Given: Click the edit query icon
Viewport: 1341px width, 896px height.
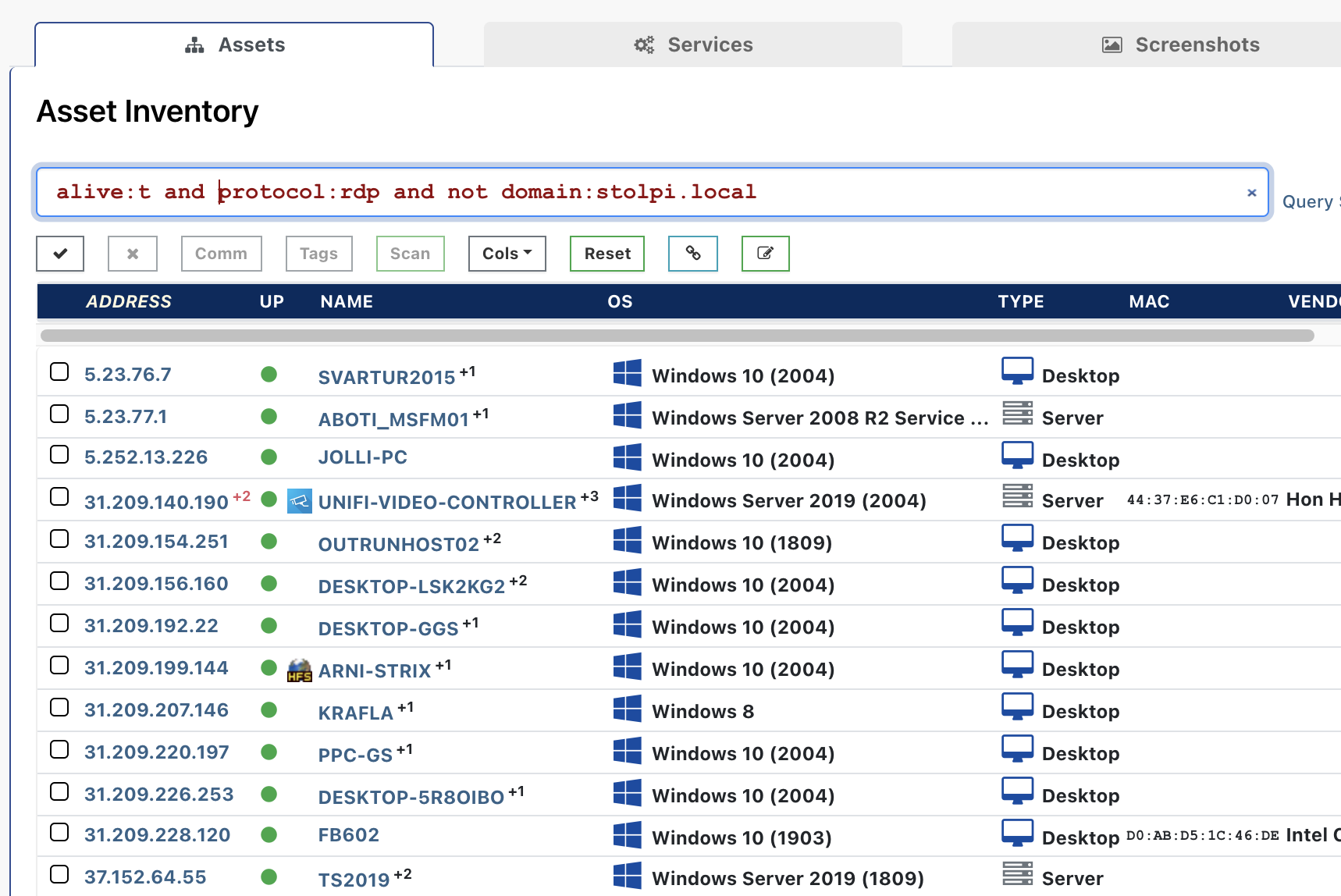Looking at the screenshot, I should coord(765,254).
